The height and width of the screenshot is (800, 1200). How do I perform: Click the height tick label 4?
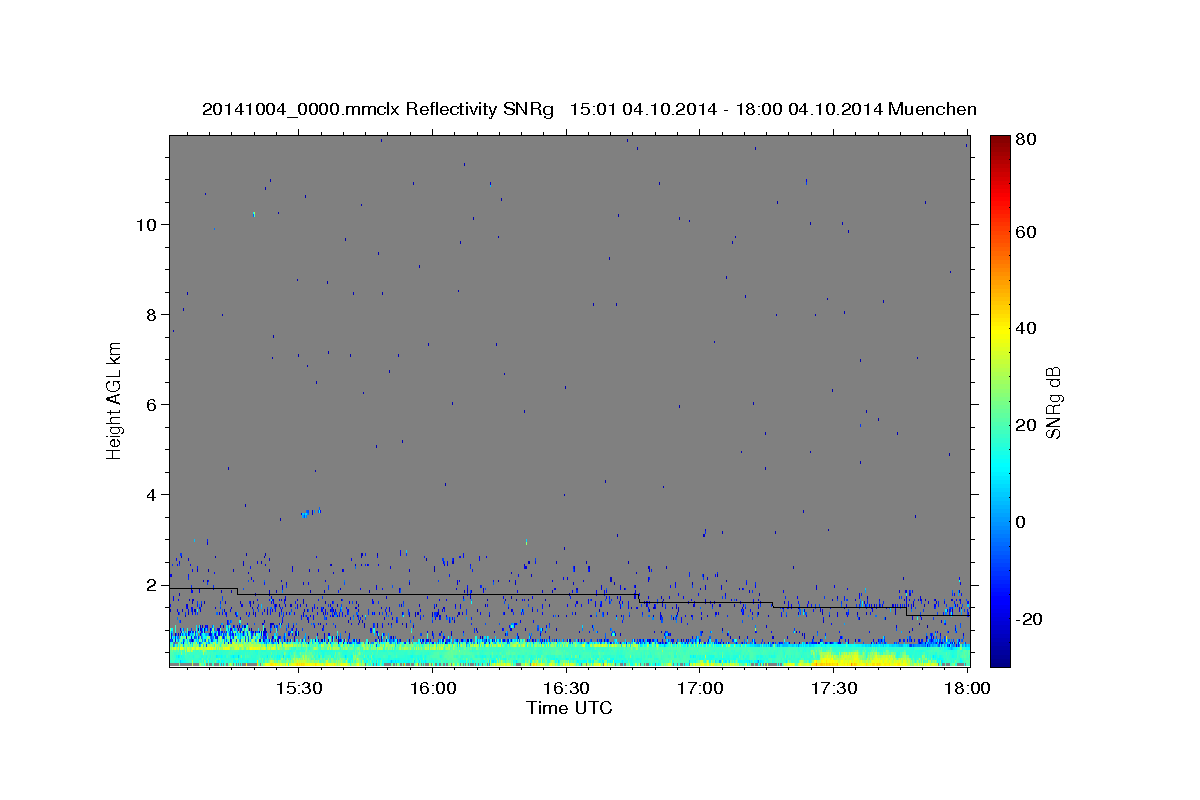click(x=153, y=494)
